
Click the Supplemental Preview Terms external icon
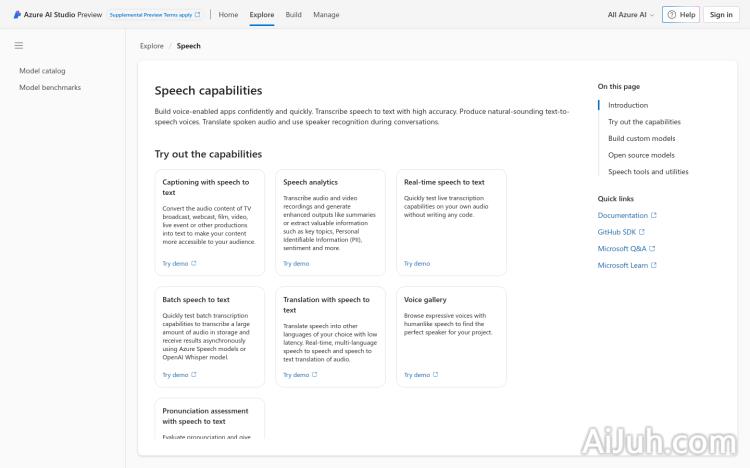[197, 15]
